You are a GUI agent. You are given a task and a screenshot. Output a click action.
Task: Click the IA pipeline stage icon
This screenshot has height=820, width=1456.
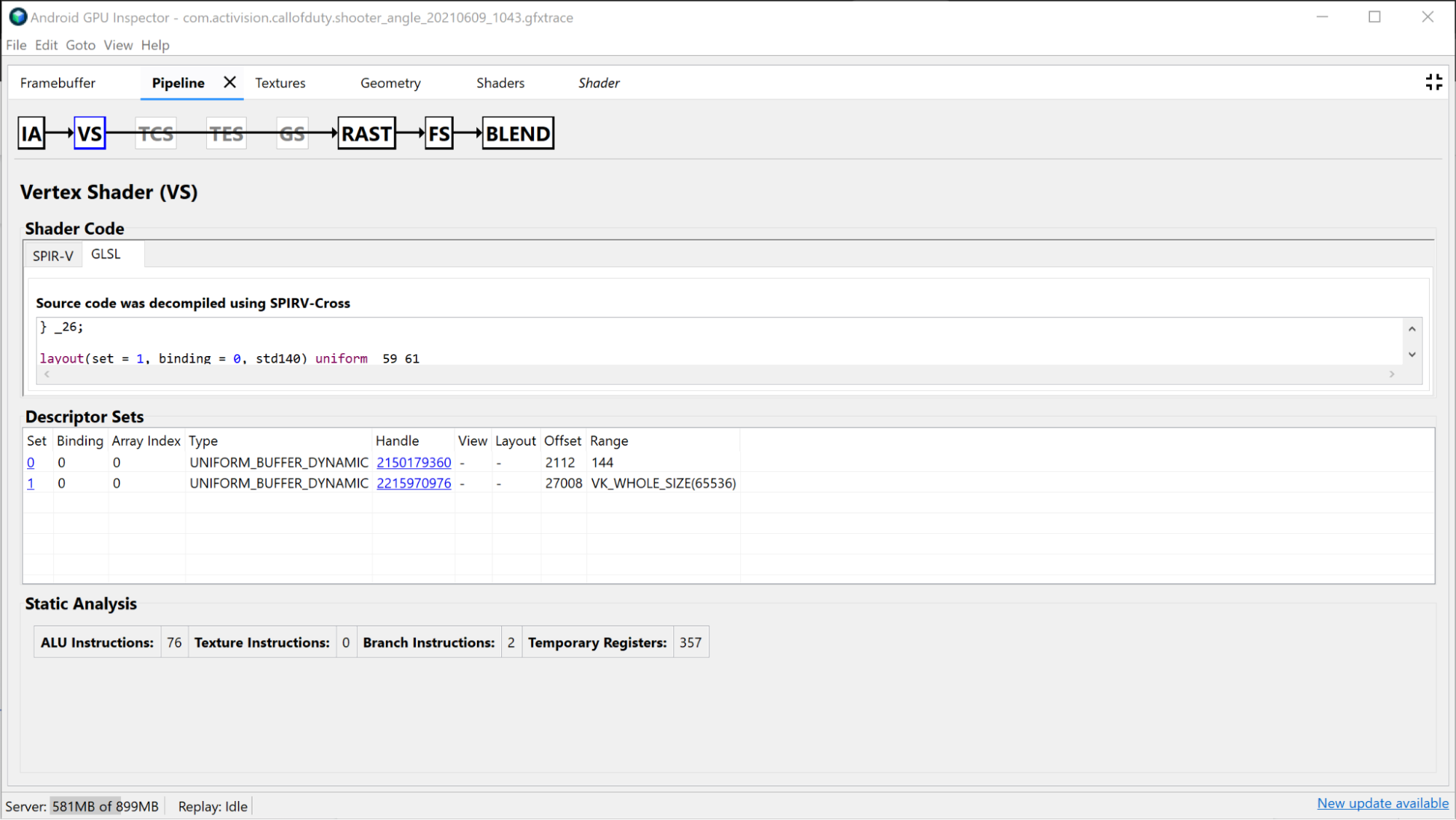click(x=33, y=133)
